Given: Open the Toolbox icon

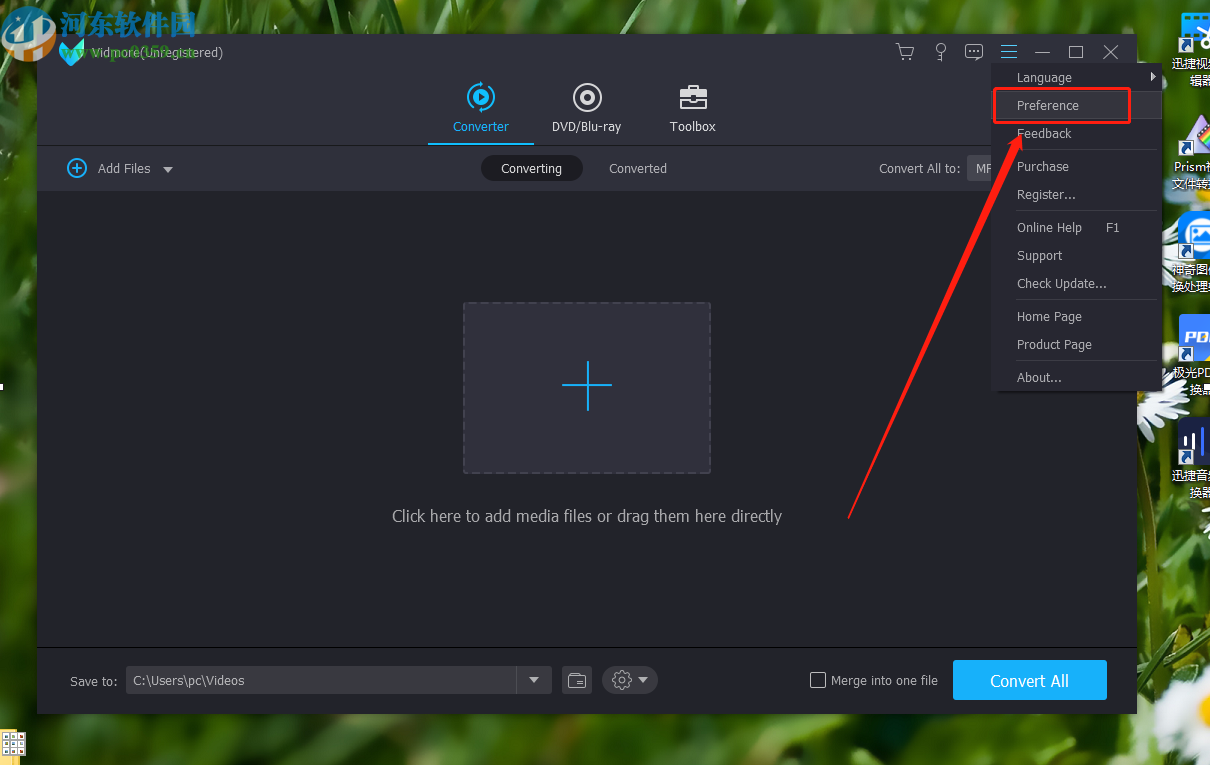Looking at the screenshot, I should 693,98.
